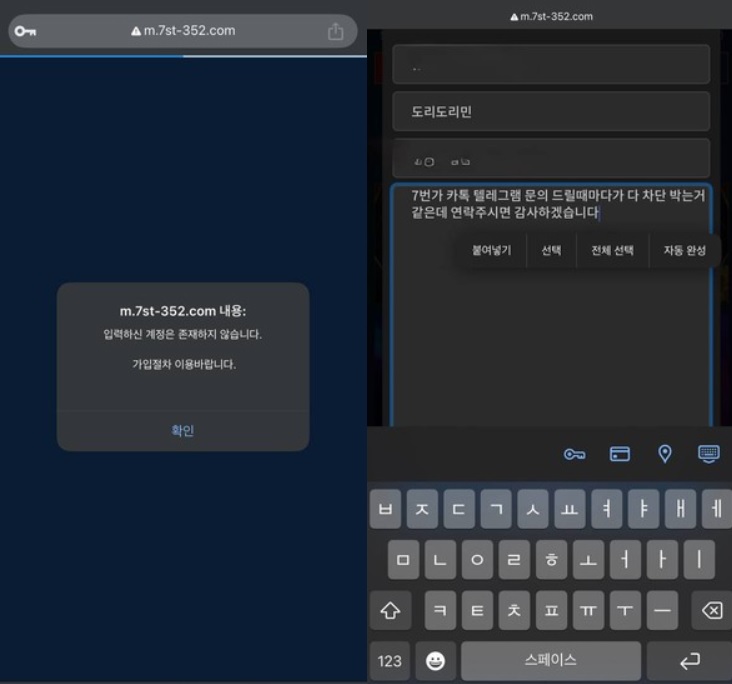Tap the m.7st-352.com address bar
Viewport: 732px width, 684px height.
click(183, 31)
